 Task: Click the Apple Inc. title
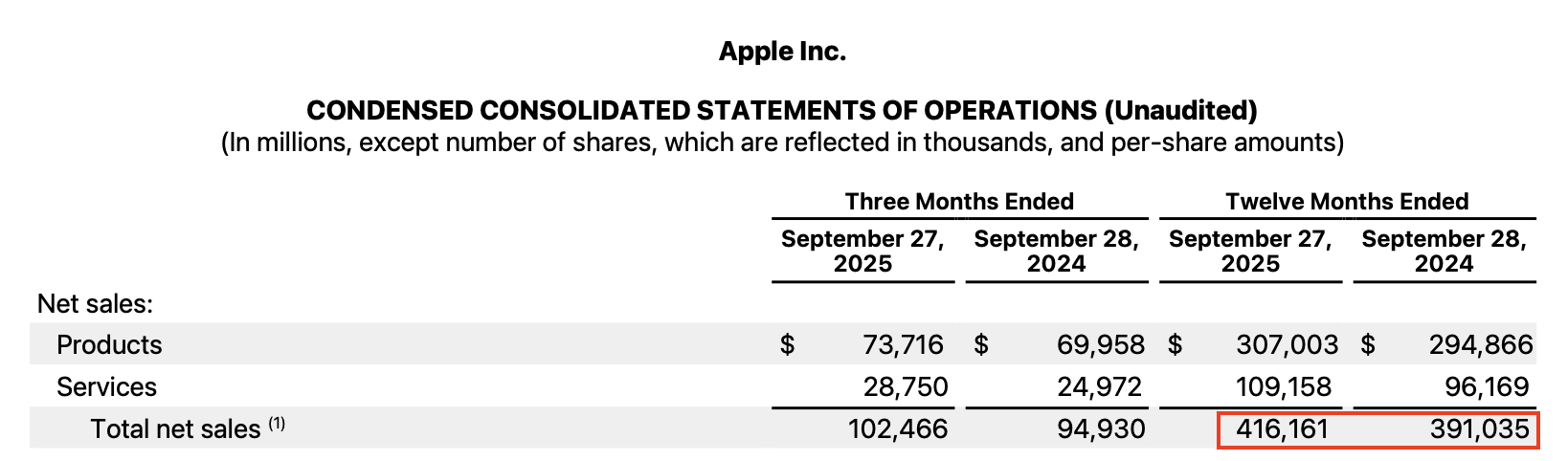pyautogui.click(x=782, y=52)
